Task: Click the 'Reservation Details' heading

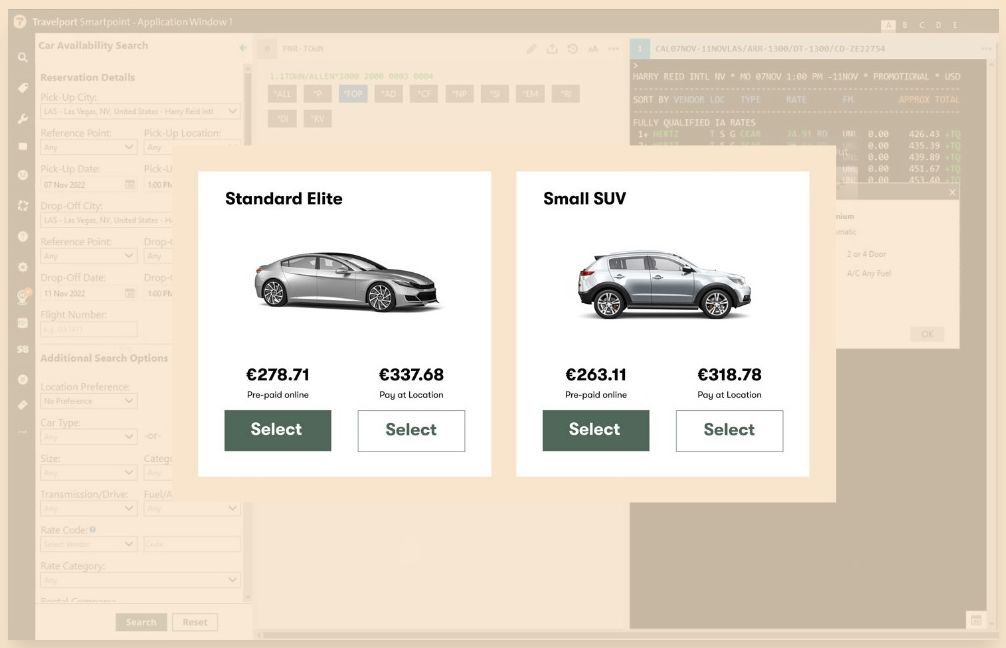Action: click(x=88, y=77)
